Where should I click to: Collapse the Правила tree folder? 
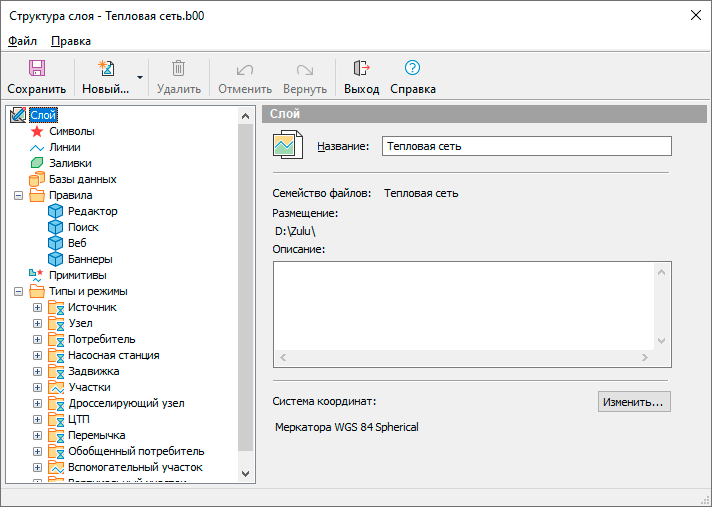tap(19, 195)
